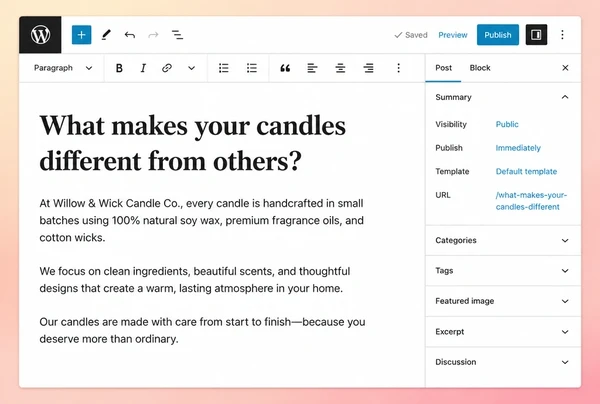
Task: Change the Default template link
Action: click(x=526, y=171)
